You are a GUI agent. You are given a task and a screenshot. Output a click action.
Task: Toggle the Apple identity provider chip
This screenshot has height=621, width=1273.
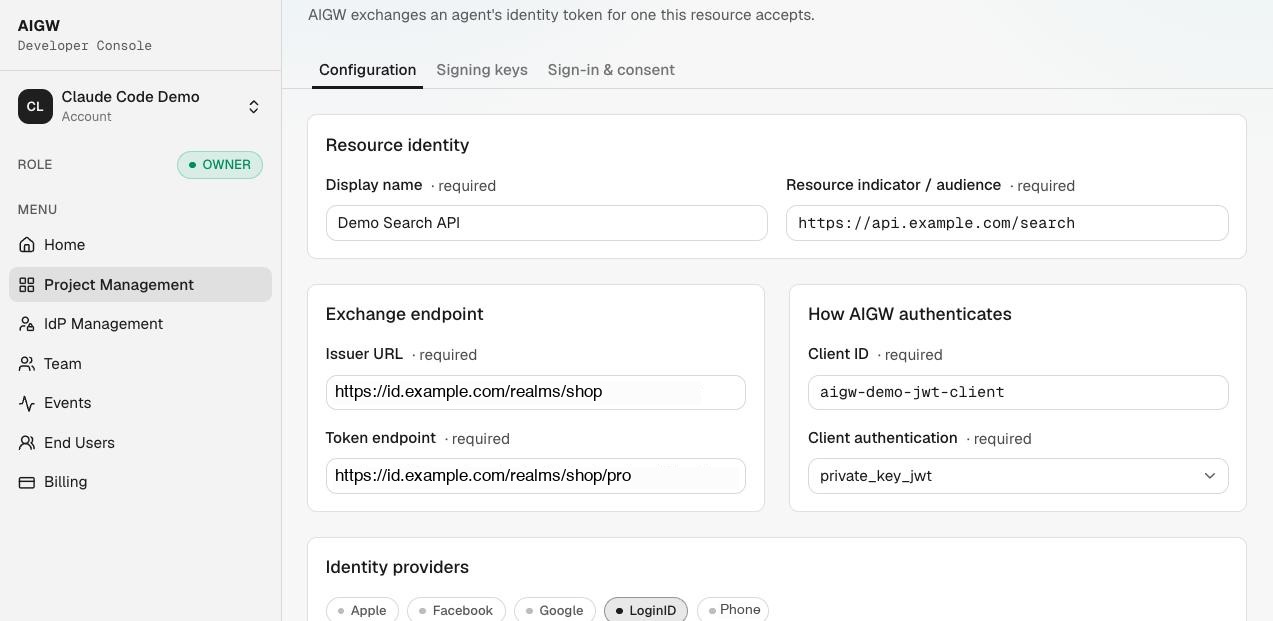pos(362,610)
